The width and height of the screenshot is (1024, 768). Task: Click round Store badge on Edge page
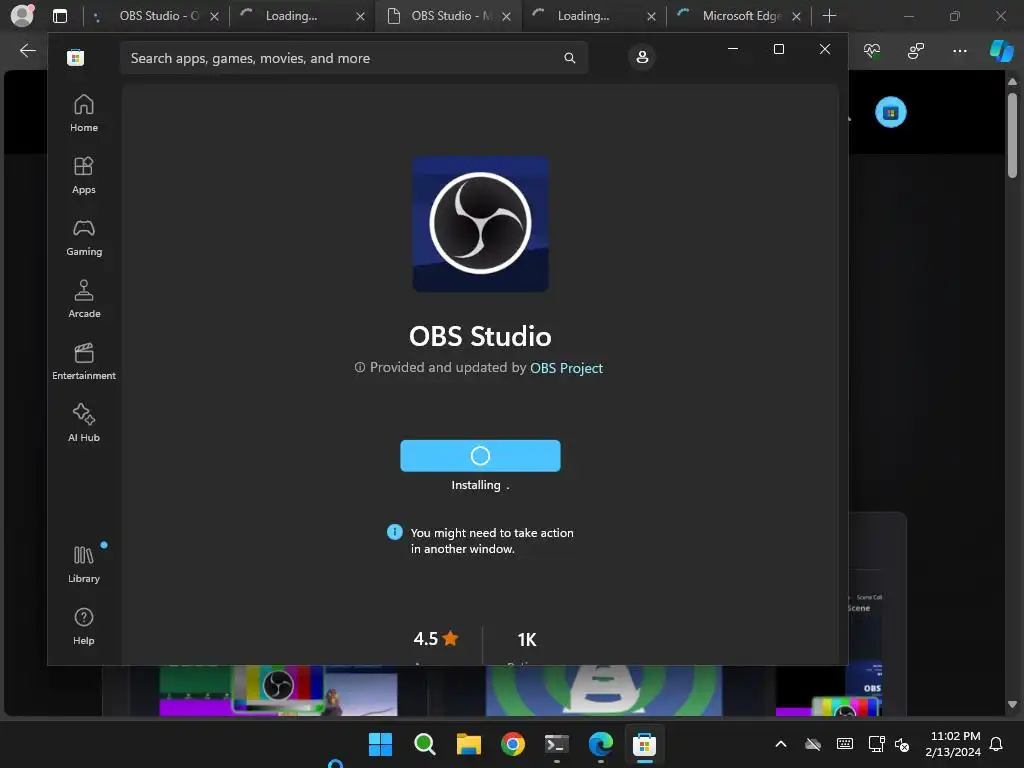(x=891, y=112)
